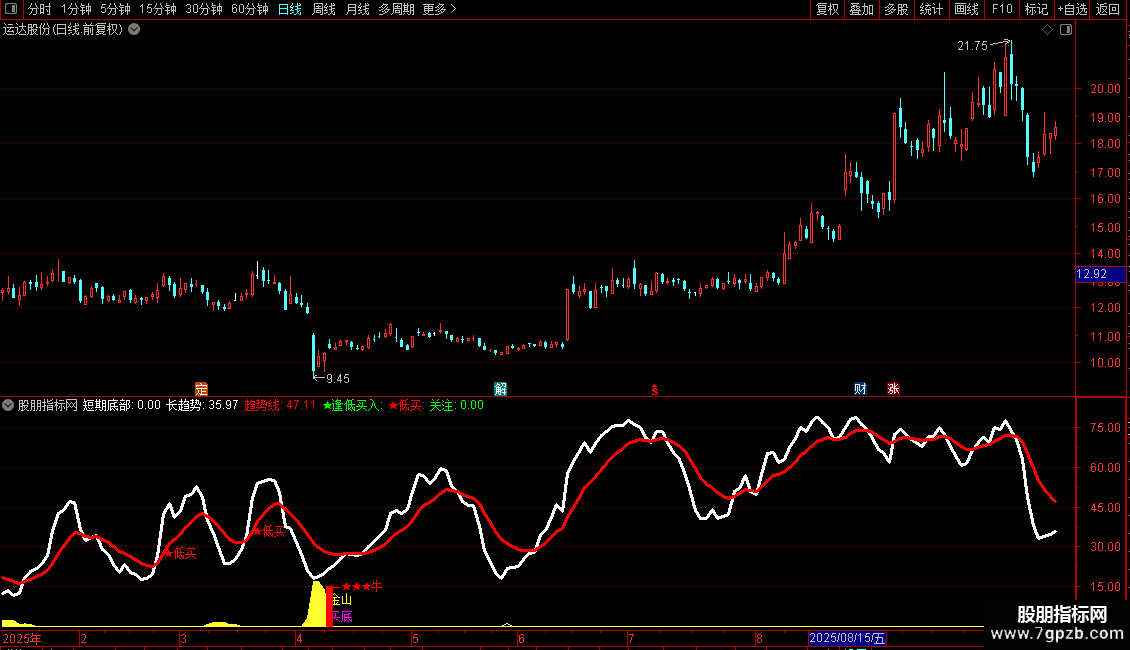The width and height of the screenshot is (1130, 650).
Task: Click the ★★★牛 signal label
Action: tap(362, 587)
